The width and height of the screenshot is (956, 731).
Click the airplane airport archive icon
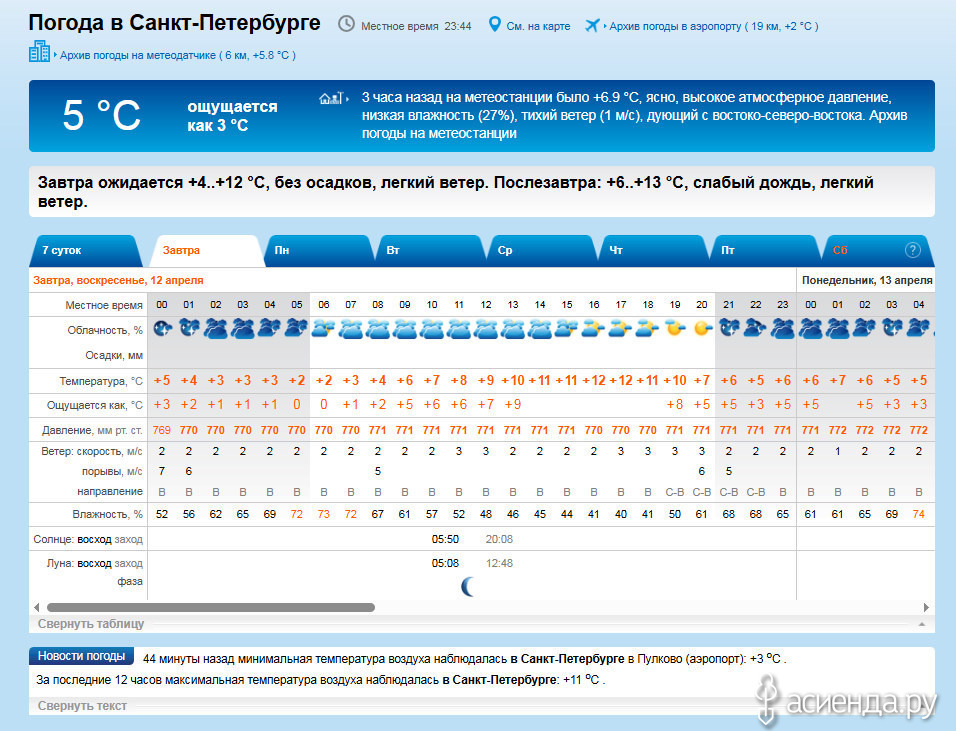[591, 25]
